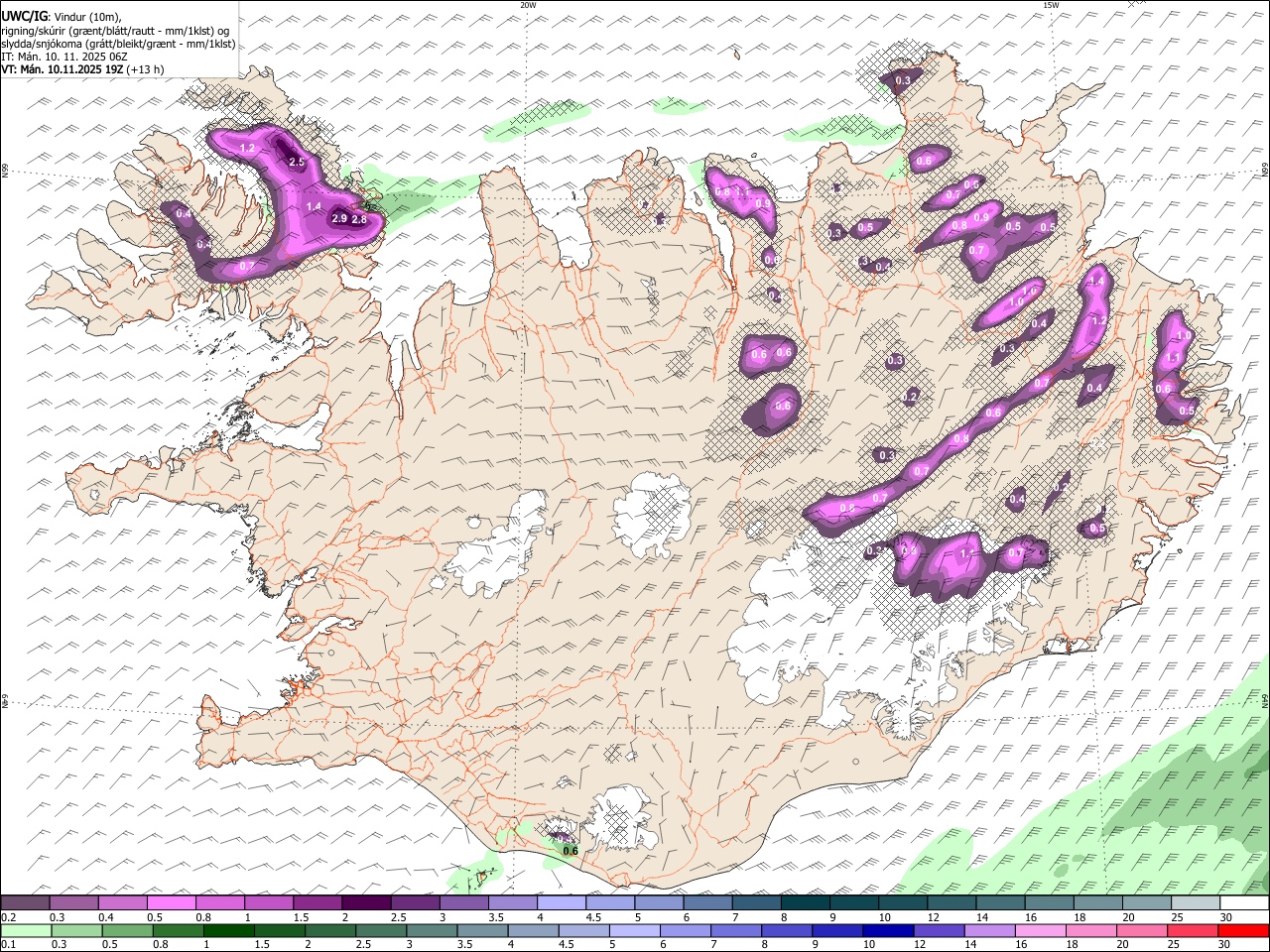
Task: Click the '0.1' label in the legend
Action: 7,945
